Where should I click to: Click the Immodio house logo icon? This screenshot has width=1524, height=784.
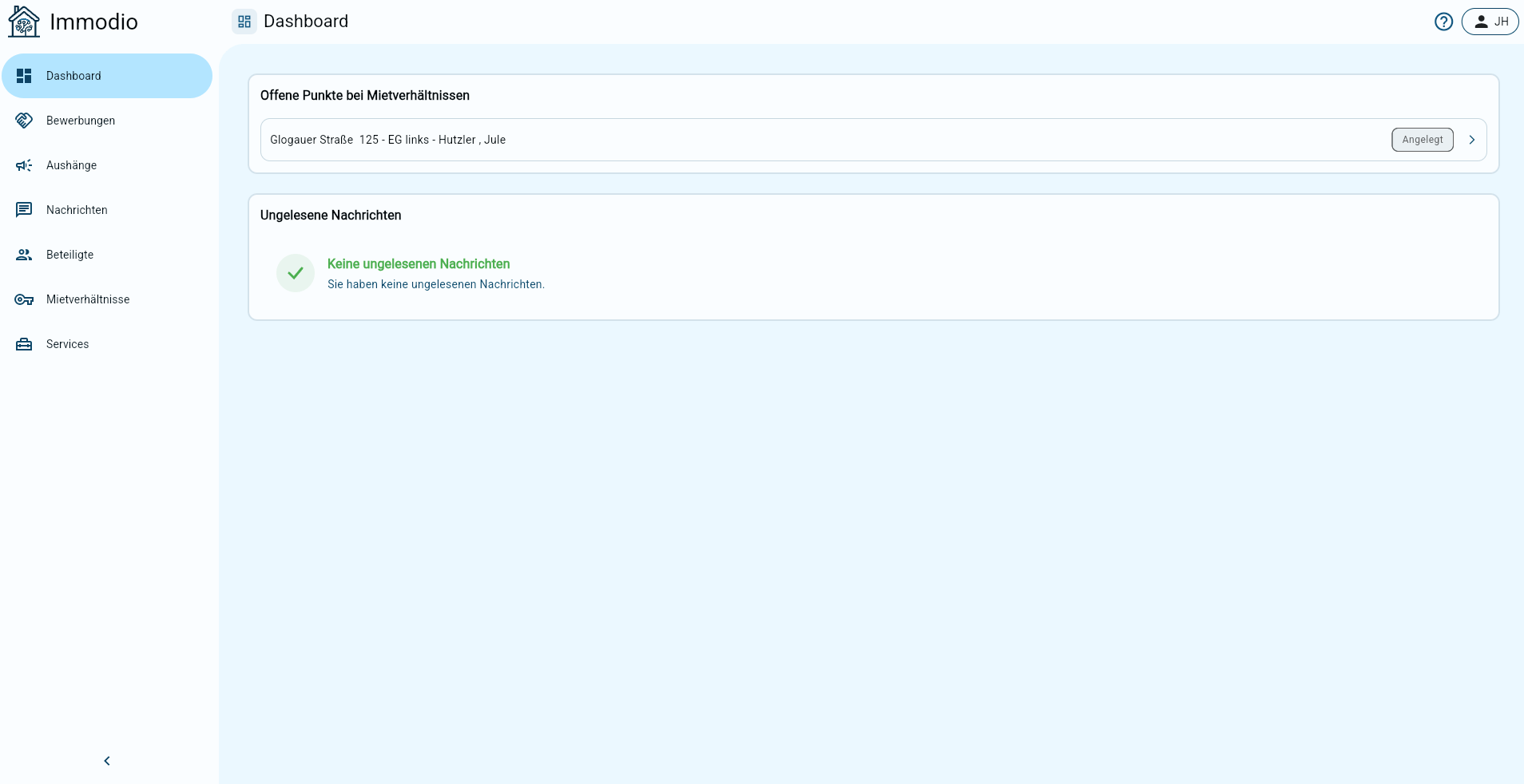(24, 22)
